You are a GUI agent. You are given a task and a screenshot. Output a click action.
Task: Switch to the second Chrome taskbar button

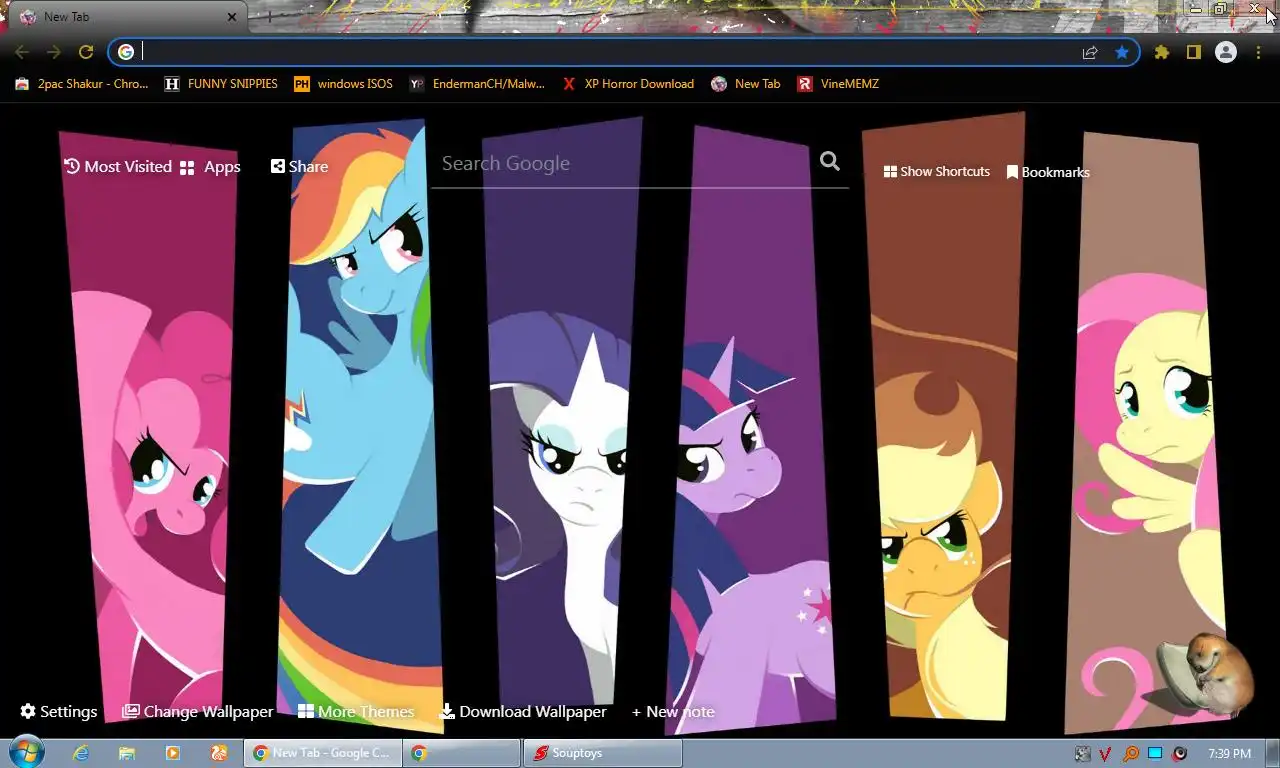462,753
